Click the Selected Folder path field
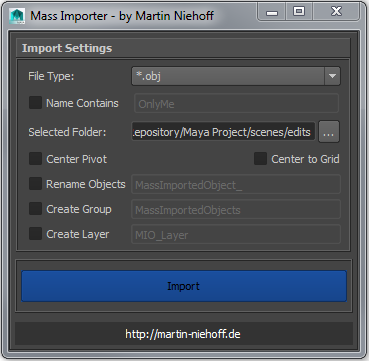 (223, 132)
